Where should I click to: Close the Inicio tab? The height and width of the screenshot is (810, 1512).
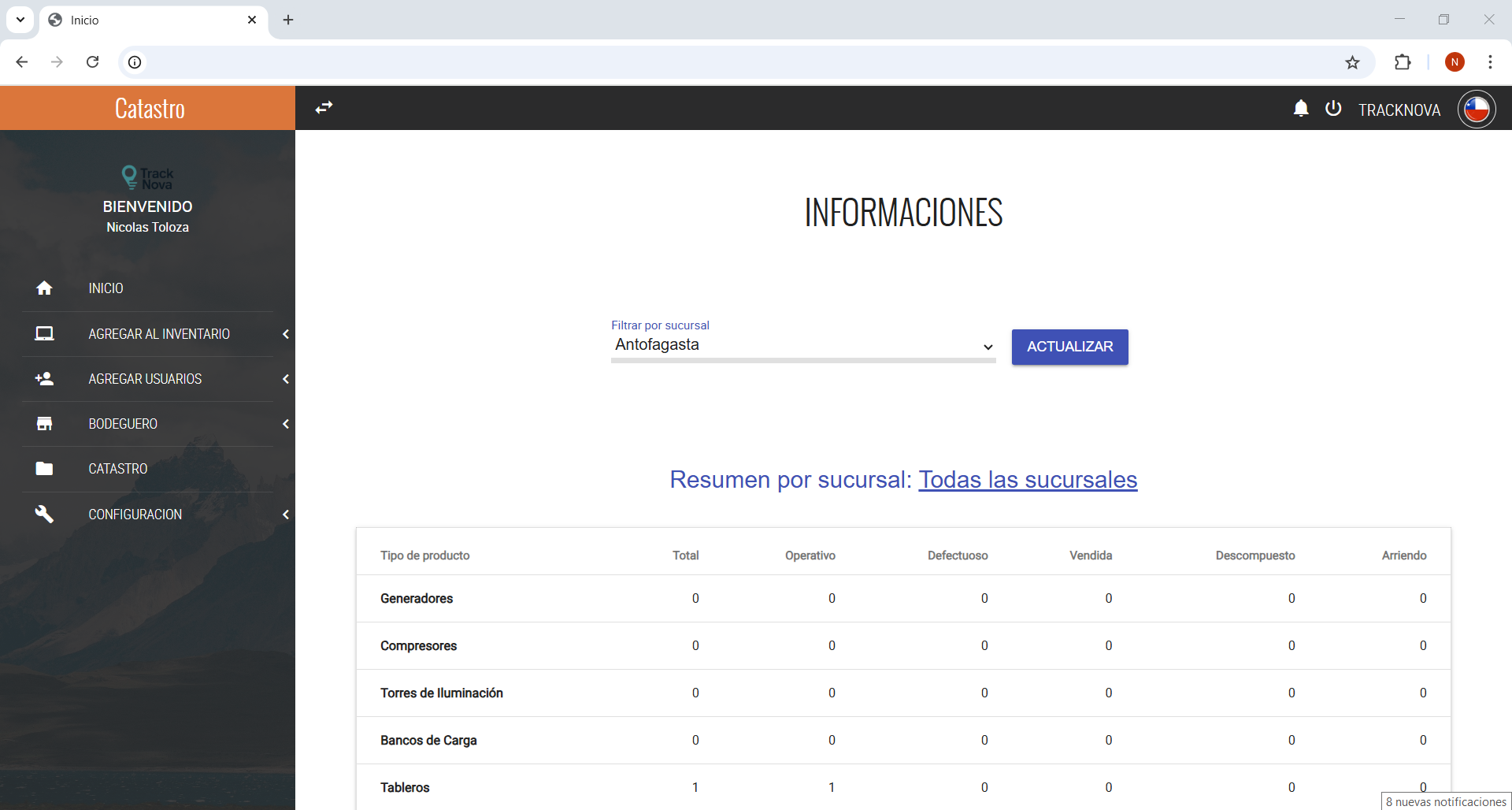pos(252,20)
